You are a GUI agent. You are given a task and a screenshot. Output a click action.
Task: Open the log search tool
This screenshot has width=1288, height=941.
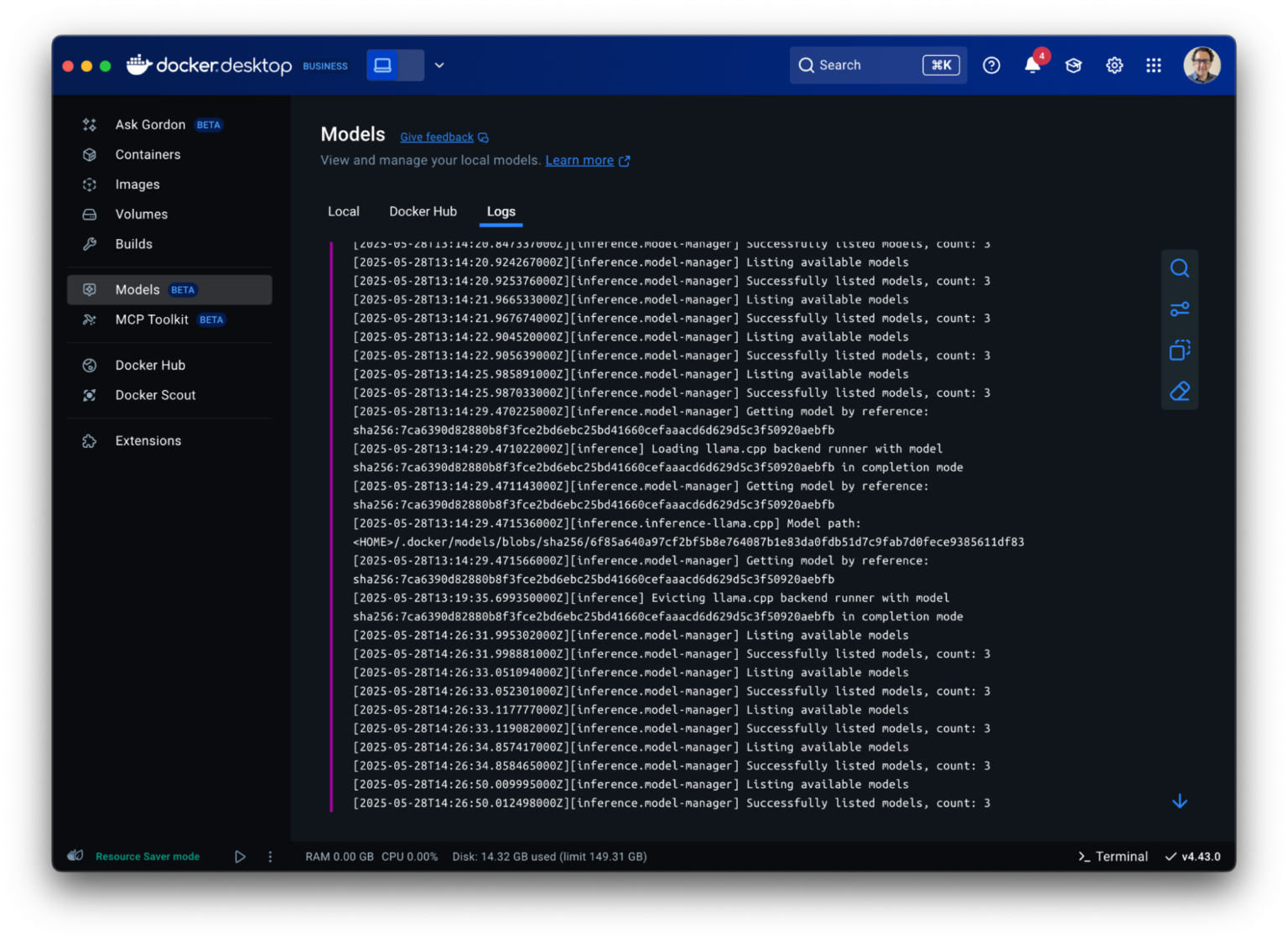[1179, 268]
